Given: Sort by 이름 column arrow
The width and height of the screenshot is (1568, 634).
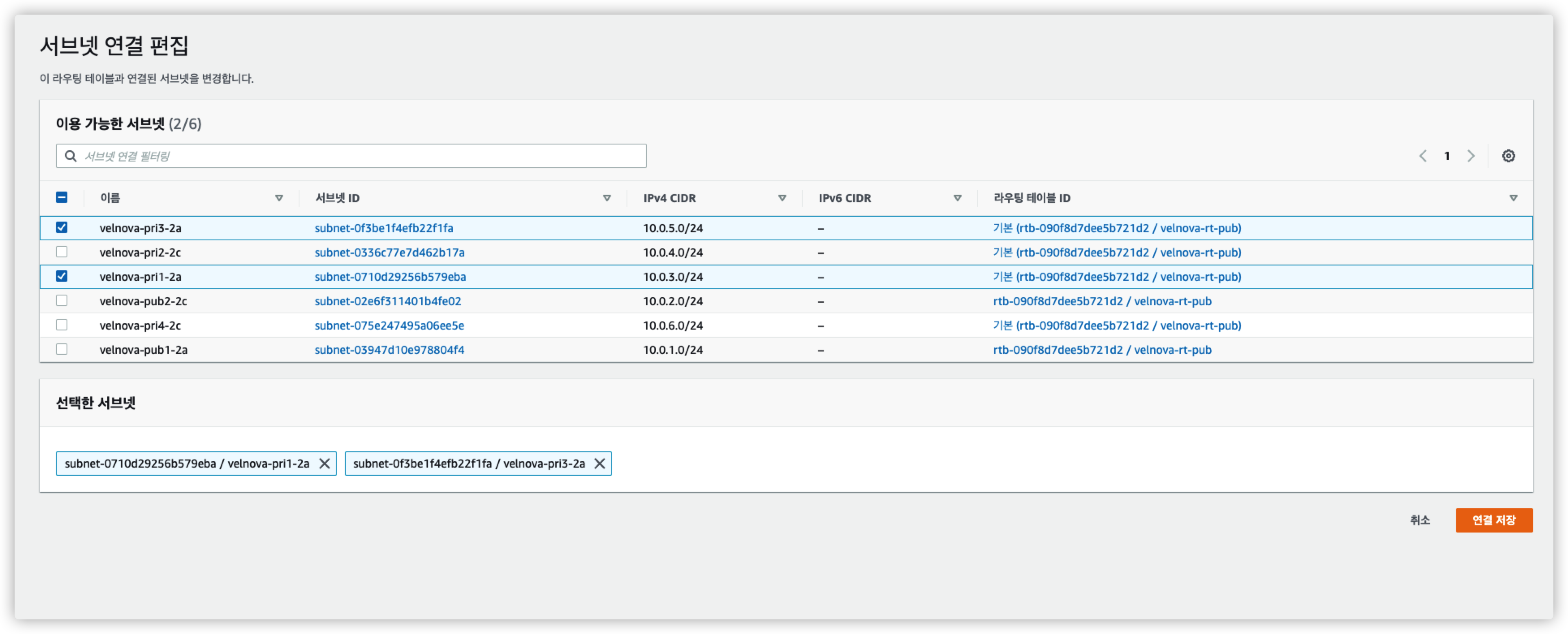Looking at the screenshot, I should tap(279, 198).
